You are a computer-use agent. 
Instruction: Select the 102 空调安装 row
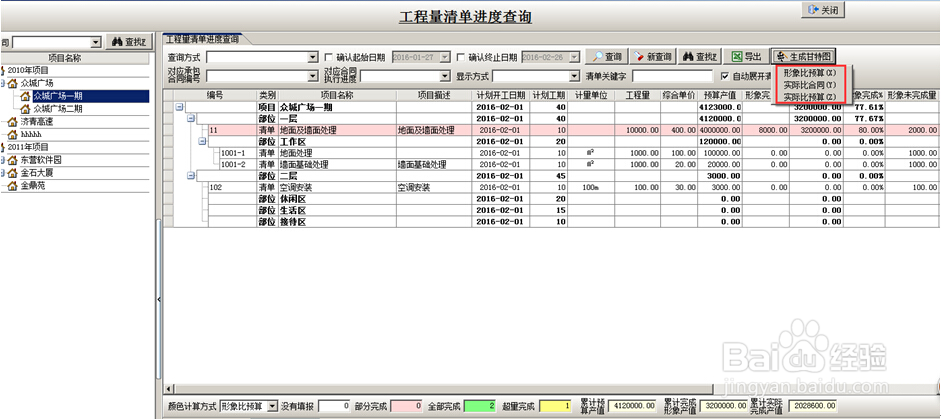click(x=551, y=187)
